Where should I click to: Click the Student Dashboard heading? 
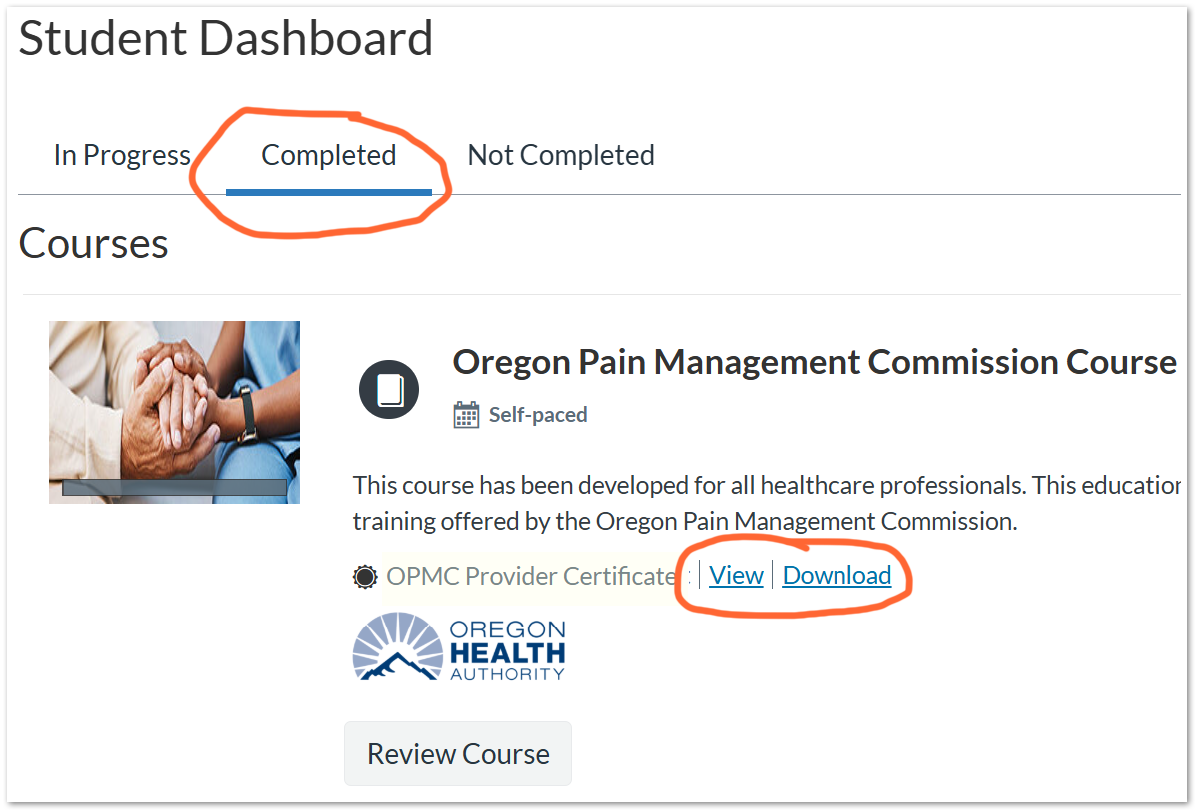click(226, 38)
